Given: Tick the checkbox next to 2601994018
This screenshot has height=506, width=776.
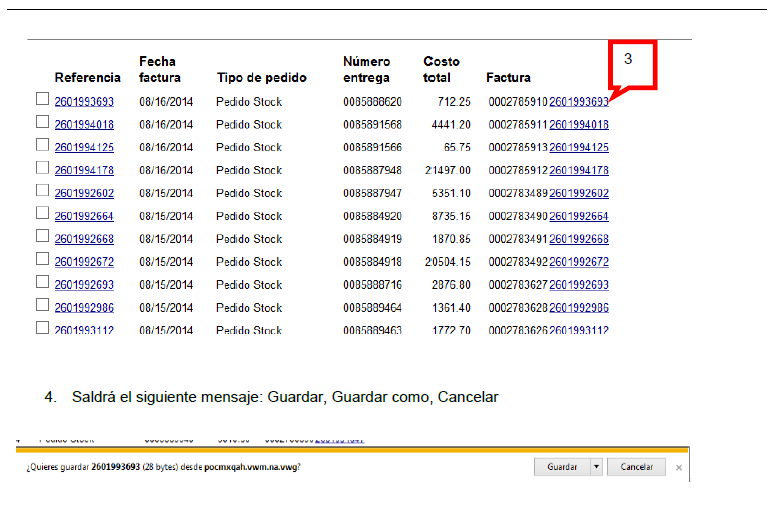Looking at the screenshot, I should pos(42,122).
